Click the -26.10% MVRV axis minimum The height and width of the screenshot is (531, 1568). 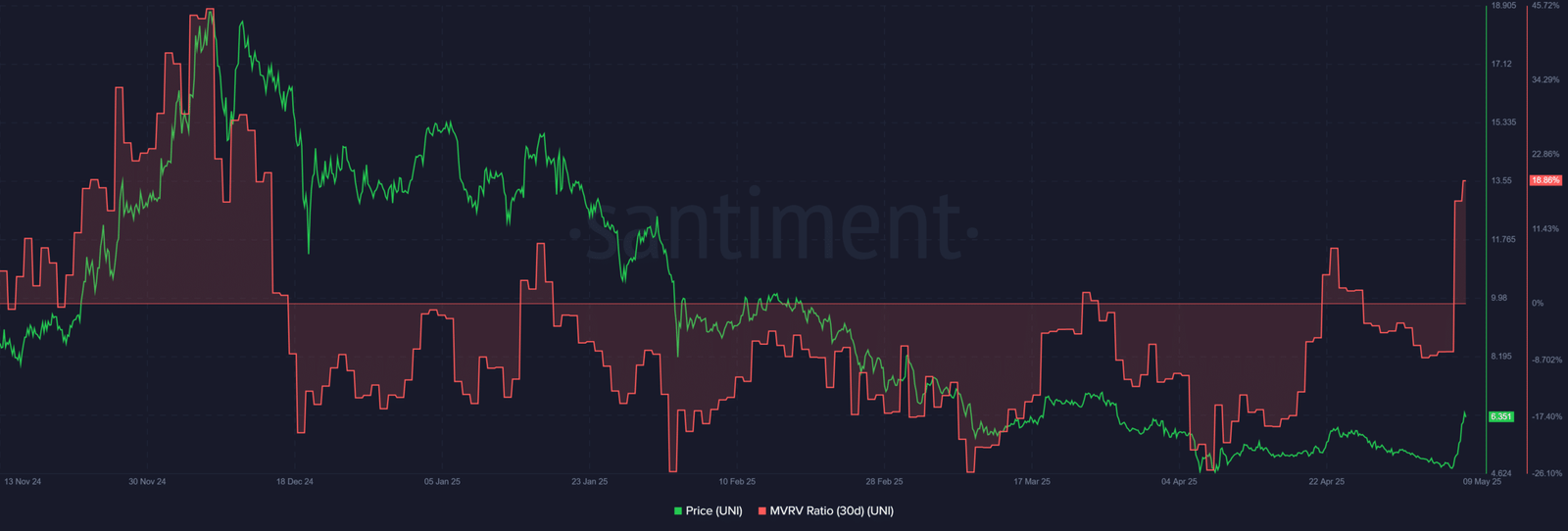click(1547, 473)
